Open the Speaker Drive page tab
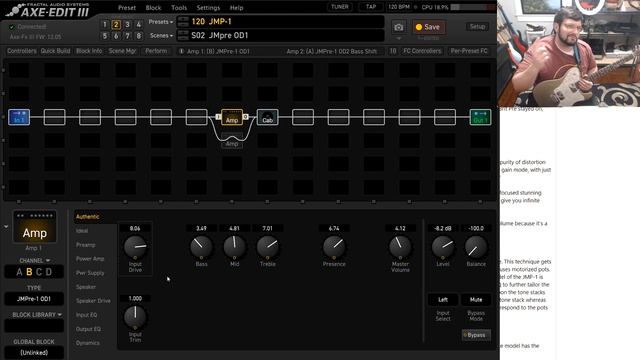The height and width of the screenshot is (360, 640). point(93,301)
